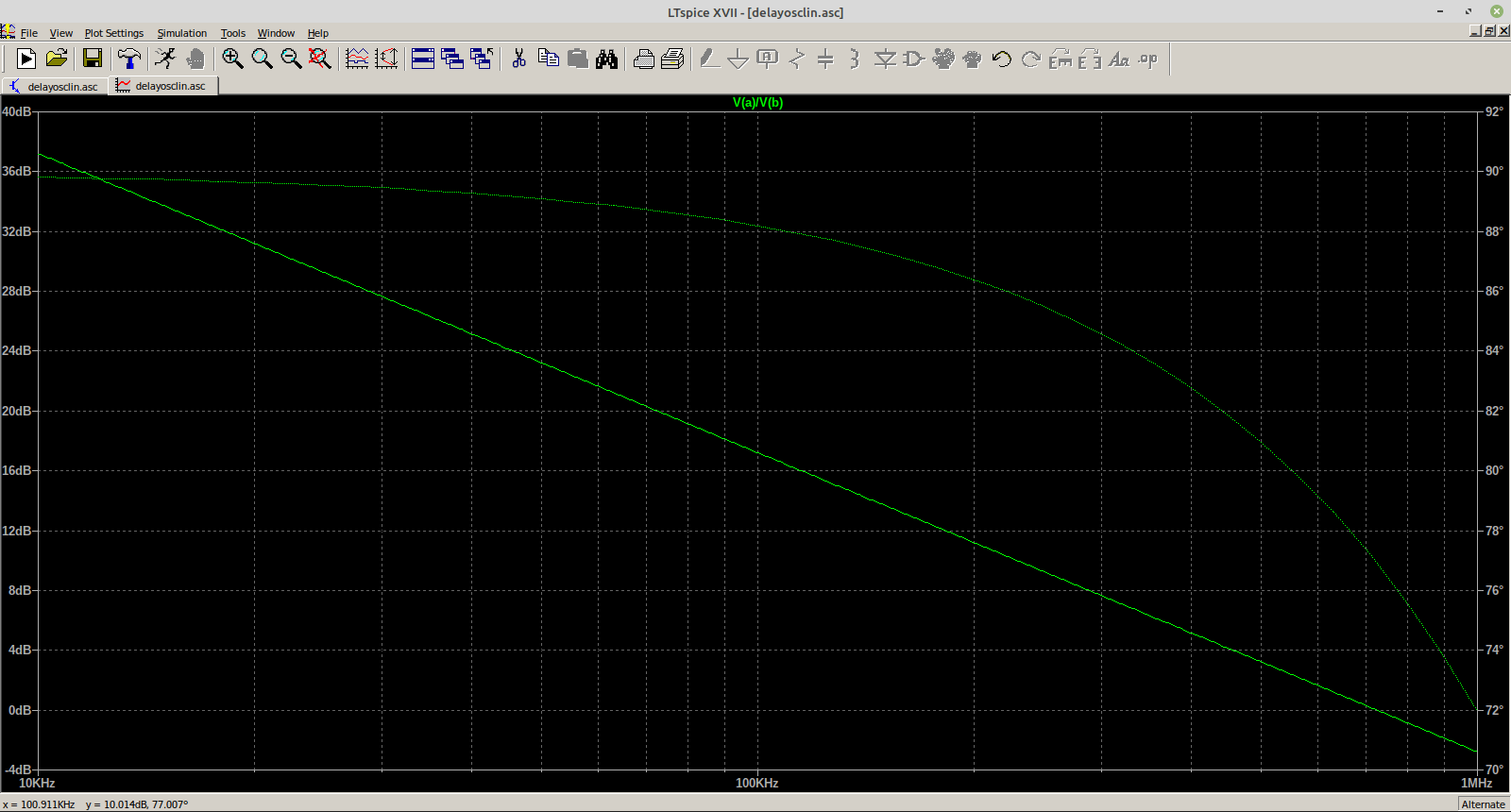Open the File menu
This screenshot has height=812, width=1511.
coord(29,33)
